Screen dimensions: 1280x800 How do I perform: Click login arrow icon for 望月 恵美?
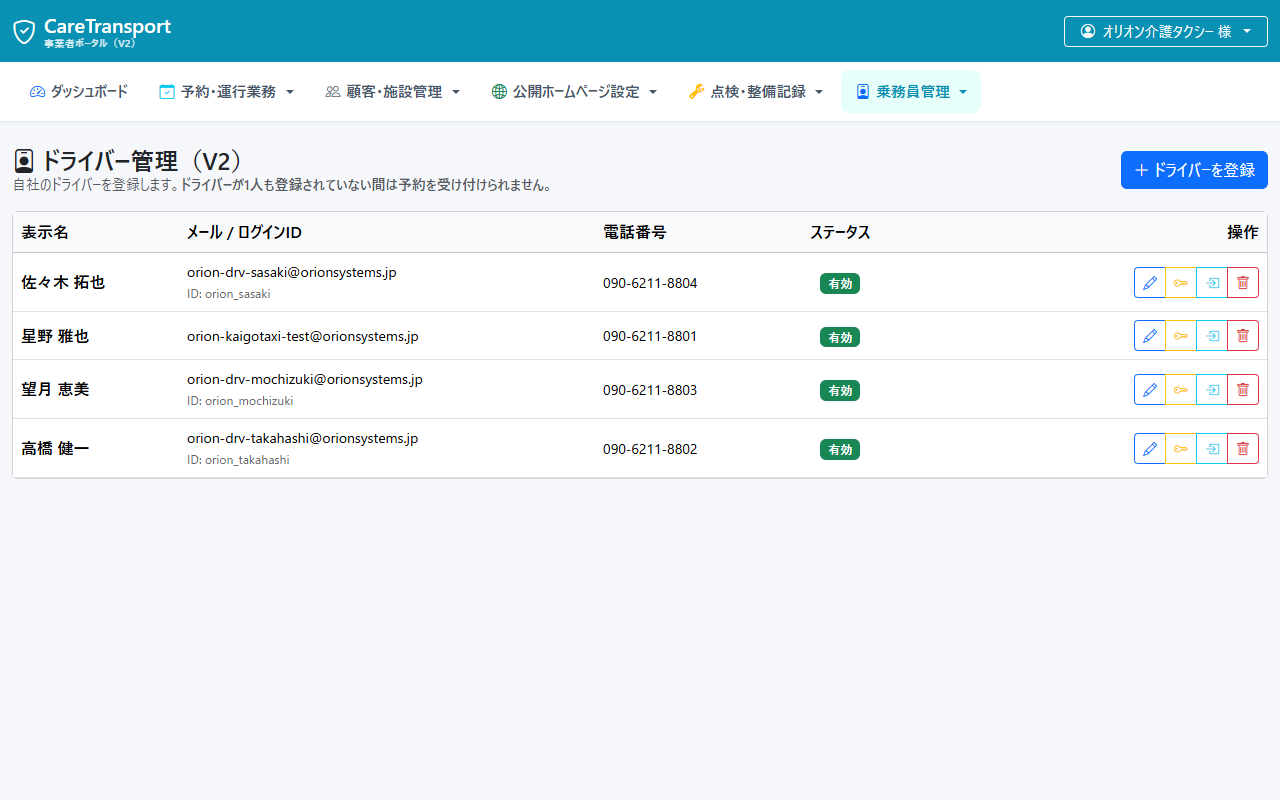1212,389
